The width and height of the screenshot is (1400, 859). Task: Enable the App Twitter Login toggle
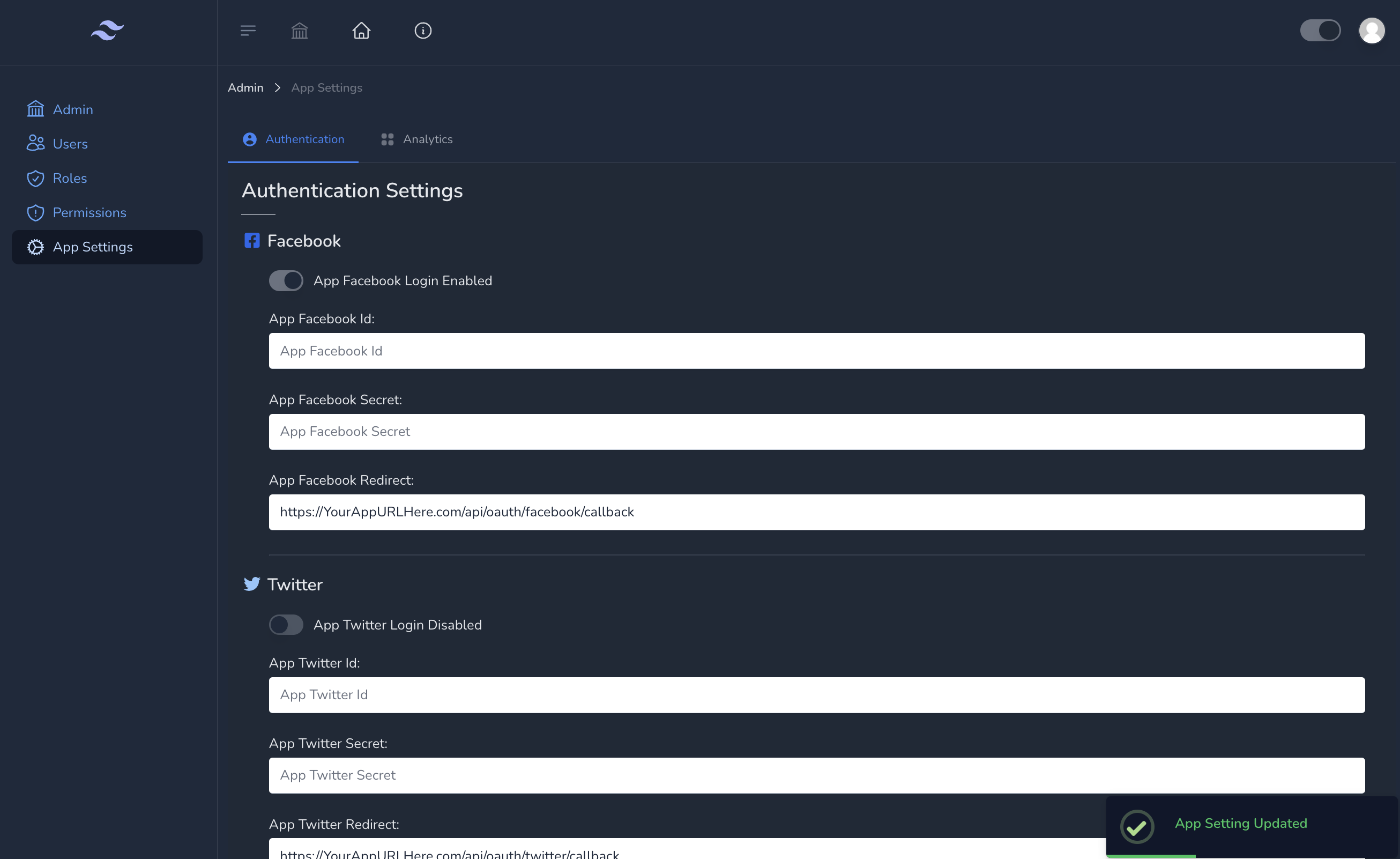(286, 625)
